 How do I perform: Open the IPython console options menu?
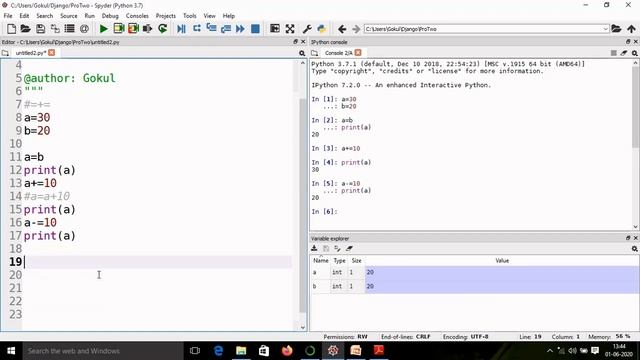pyautogui.click(x=635, y=53)
